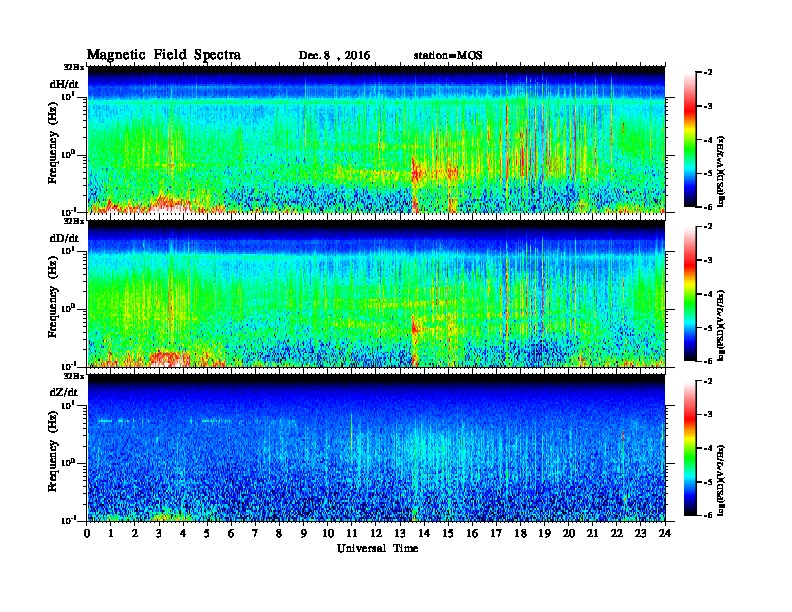Viewport: 792px width, 612px height.
Task: Select hour 13 on the Universal Time axis
Action: click(x=400, y=534)
